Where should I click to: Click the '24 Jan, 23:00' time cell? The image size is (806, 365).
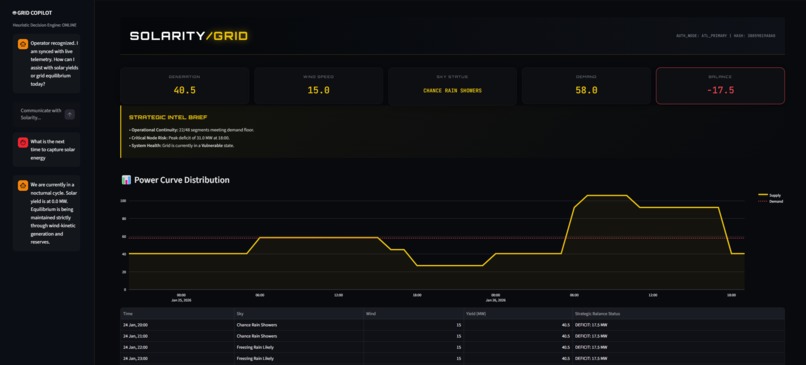point(177,358)
